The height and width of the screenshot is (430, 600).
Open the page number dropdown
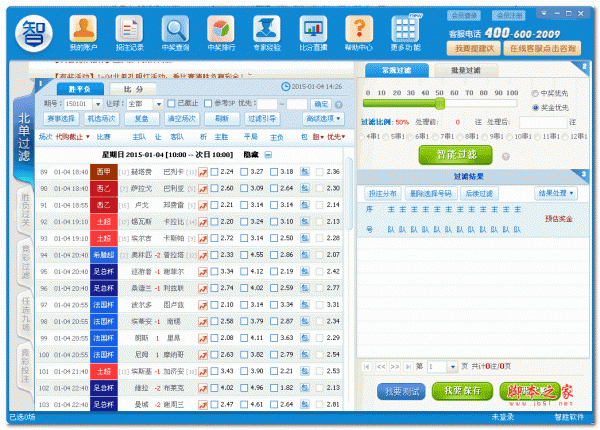[453, 366]
